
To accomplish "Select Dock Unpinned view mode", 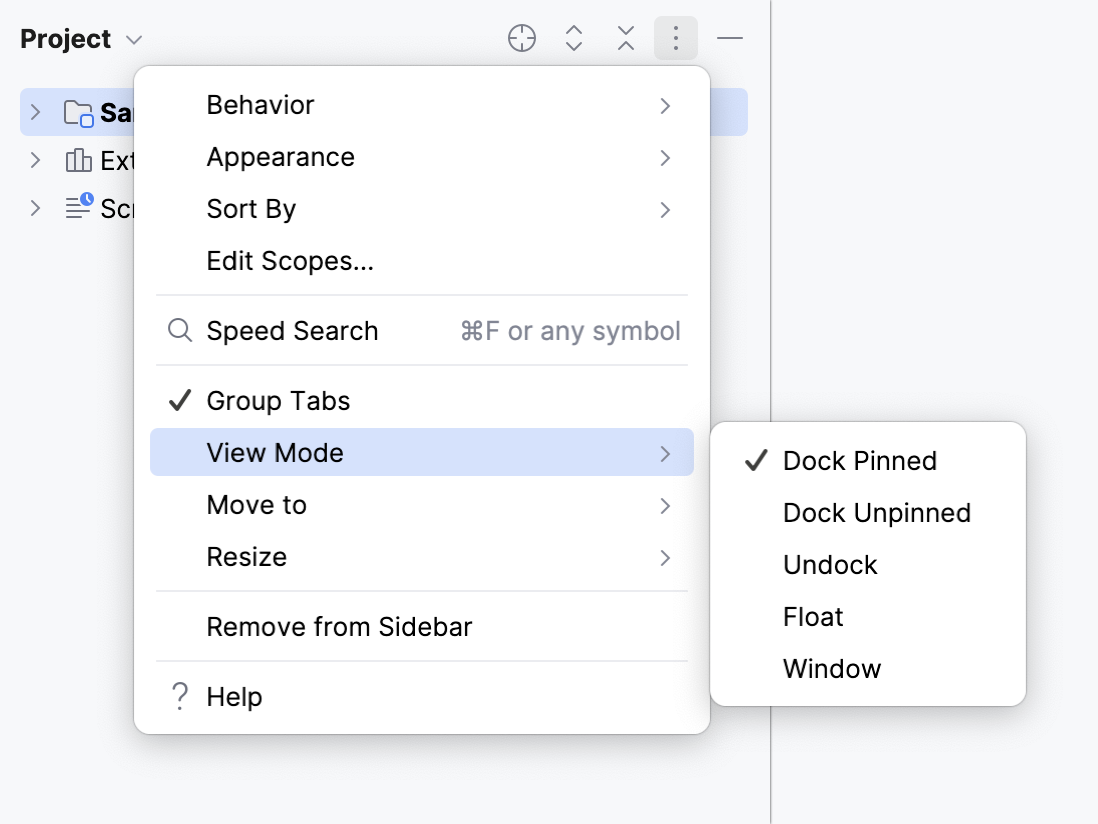I will pos(877,512).
